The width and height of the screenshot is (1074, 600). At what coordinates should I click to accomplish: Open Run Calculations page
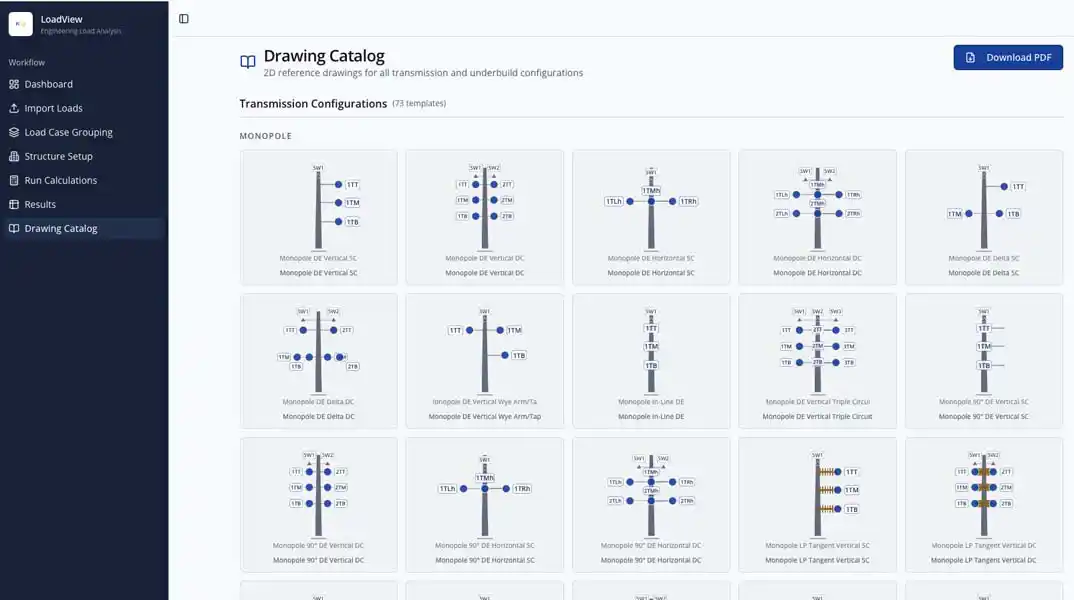click(x=84, y=180)
